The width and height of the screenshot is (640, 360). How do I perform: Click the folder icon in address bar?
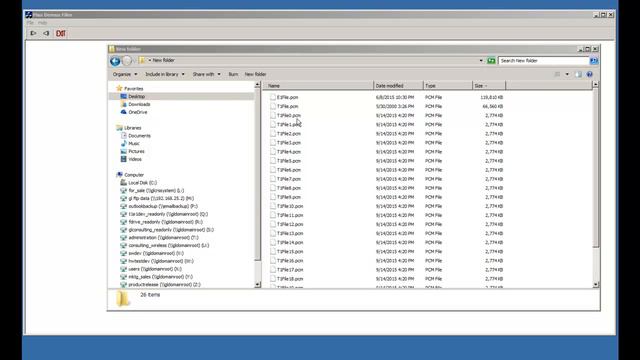142,60
